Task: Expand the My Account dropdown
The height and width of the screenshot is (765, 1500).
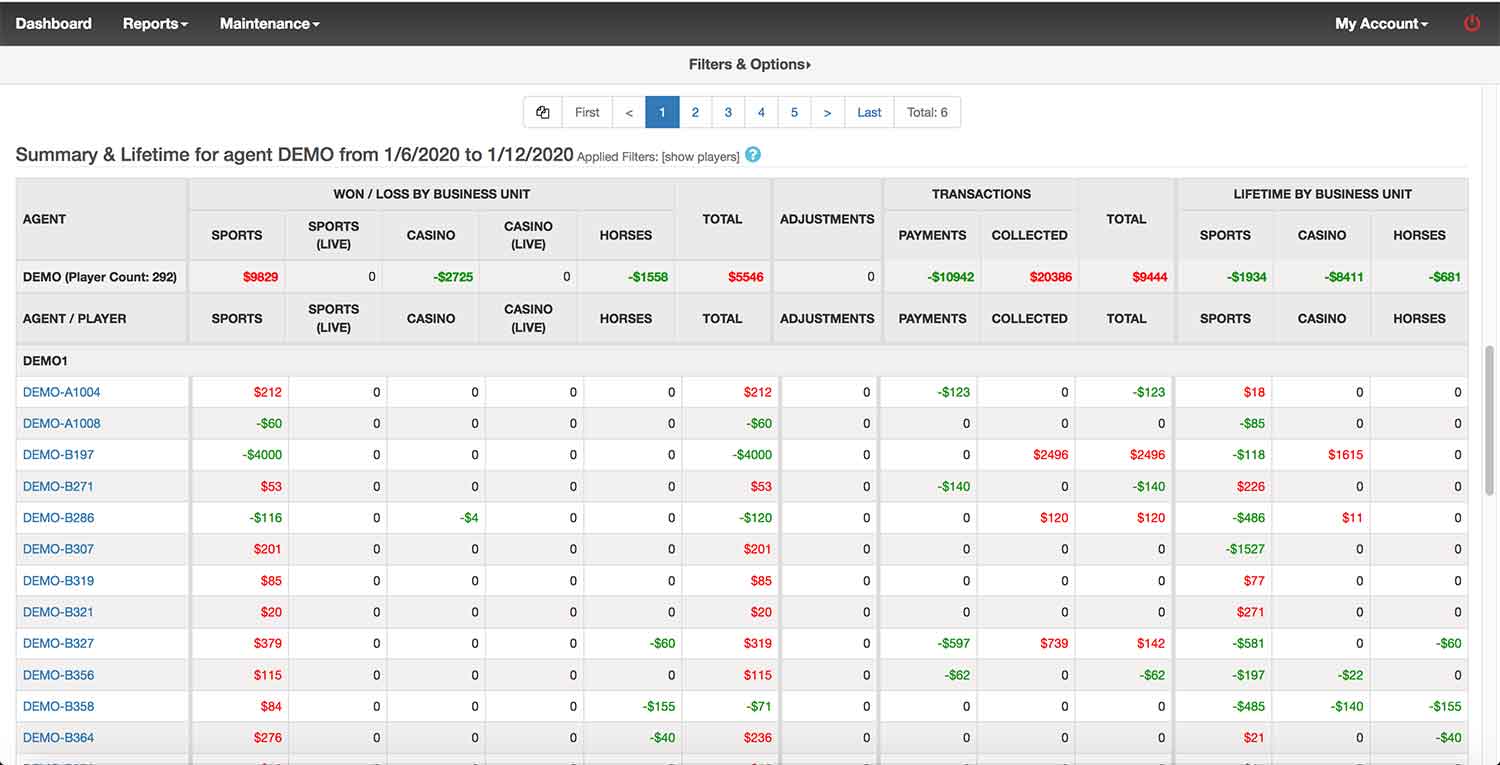Action: pos(1381,23)
